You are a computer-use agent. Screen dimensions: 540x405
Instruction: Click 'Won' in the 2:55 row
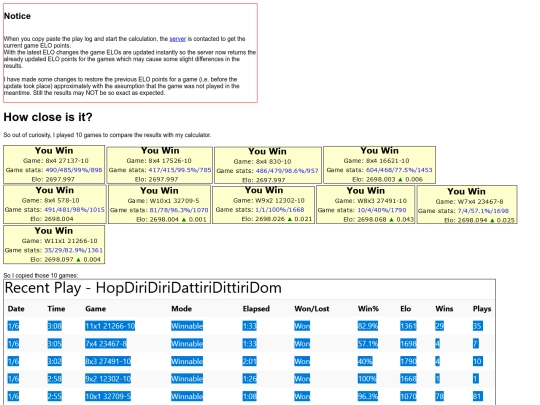[302, 396]
